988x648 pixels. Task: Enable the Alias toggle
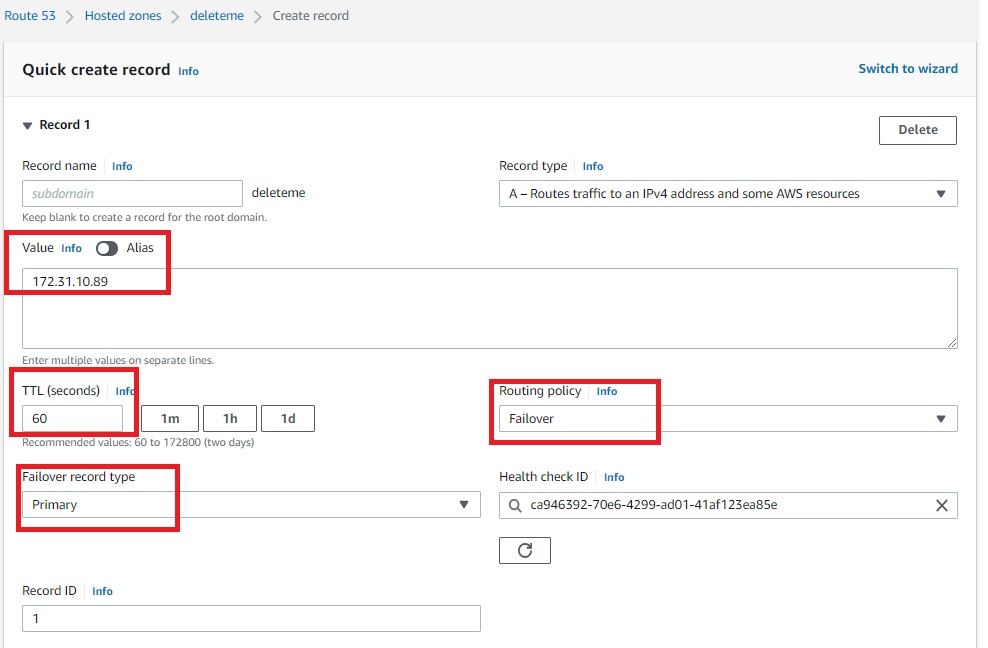click(x=107, y=247)
